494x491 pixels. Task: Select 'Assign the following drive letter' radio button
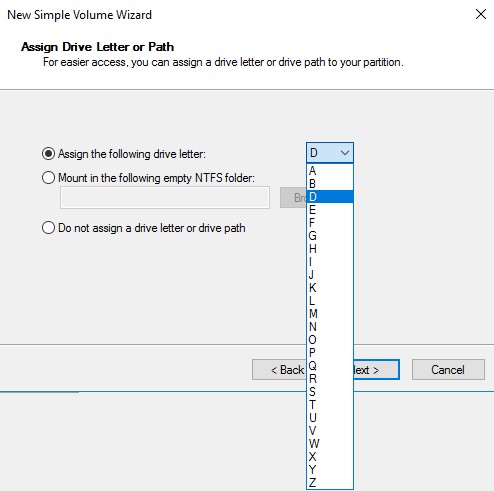48,154
